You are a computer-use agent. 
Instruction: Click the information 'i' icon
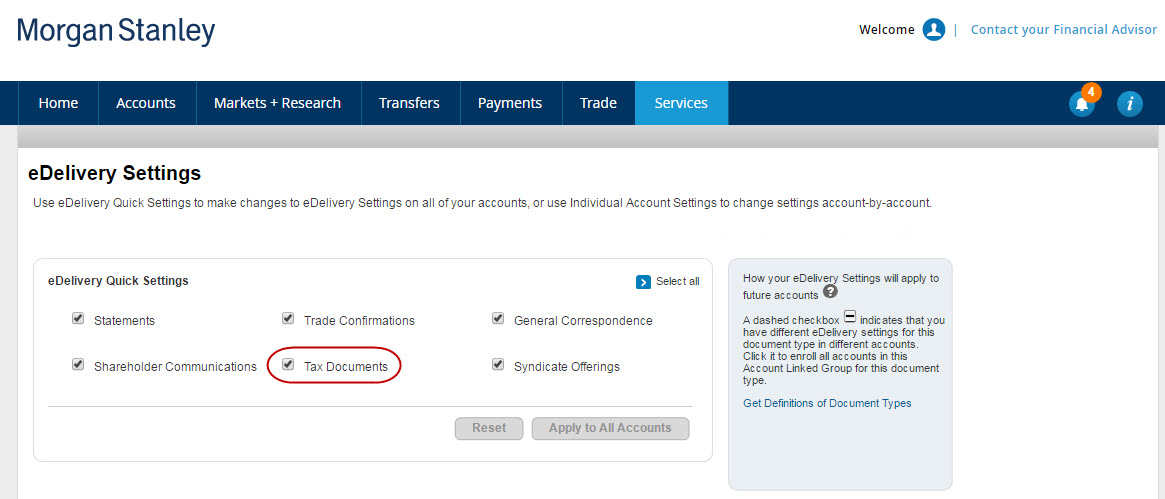1129,104
